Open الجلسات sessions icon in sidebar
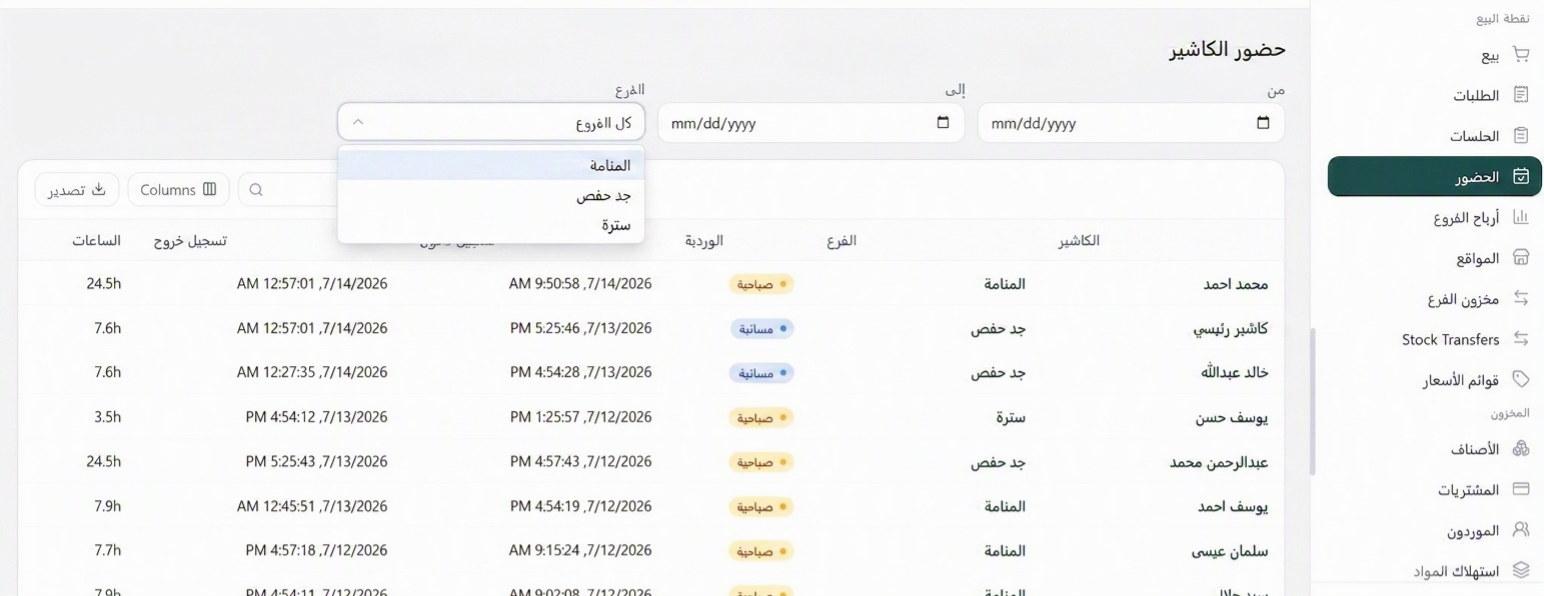 click(x=1521, y=135)
